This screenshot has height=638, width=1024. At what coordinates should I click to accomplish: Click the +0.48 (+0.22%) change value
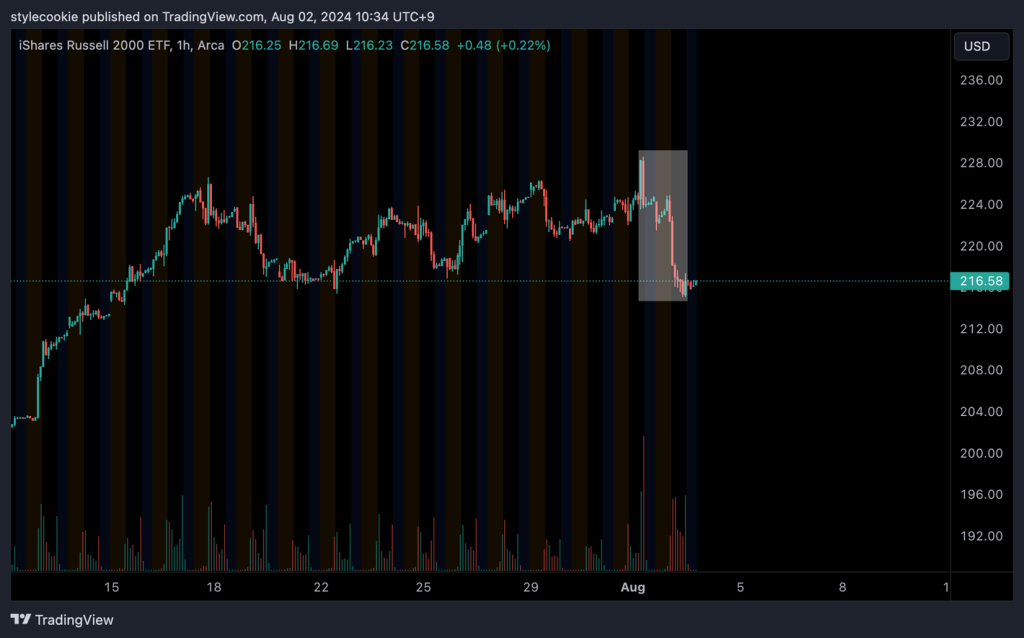tap(504, 46)
